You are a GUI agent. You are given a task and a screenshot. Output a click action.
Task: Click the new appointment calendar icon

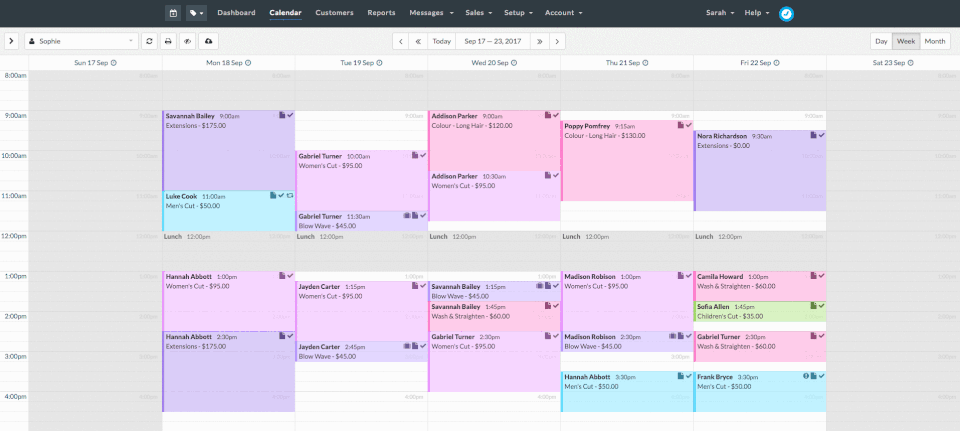[173, 13]
